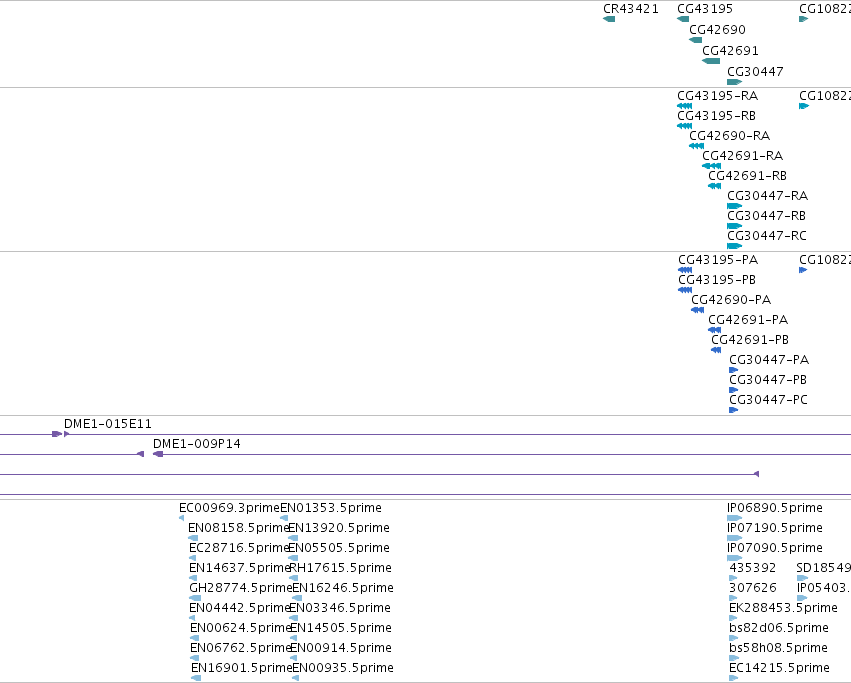Screen dimensions: 851x683
Task: Click the CG42690-PA protein glyph
Action: click(x=697, y=310)
